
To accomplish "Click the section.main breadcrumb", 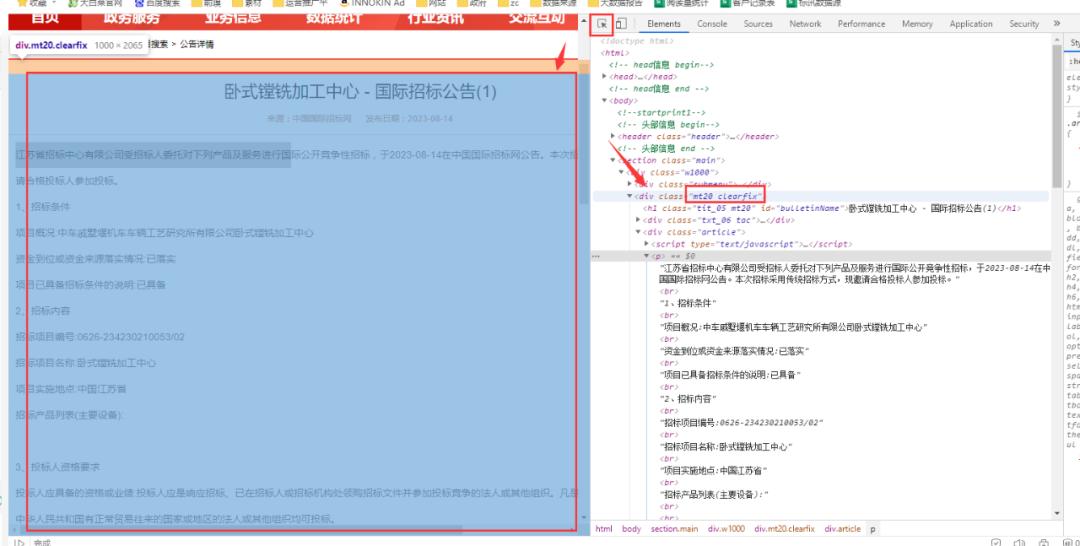I will click(x=674, y=529).
